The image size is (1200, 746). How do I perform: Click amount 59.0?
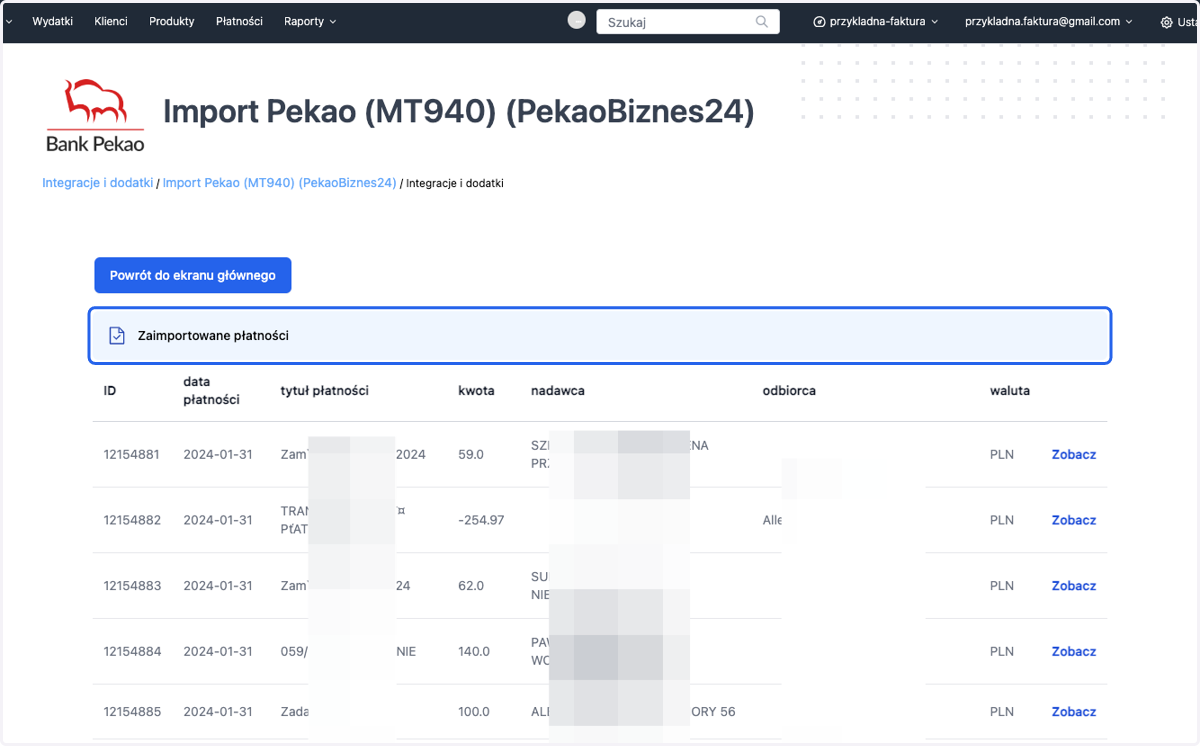[x=471, y=454]
